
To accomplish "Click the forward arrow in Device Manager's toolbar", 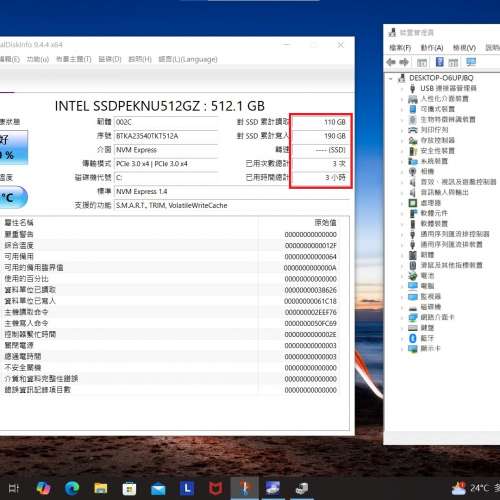I will (404, 62).
